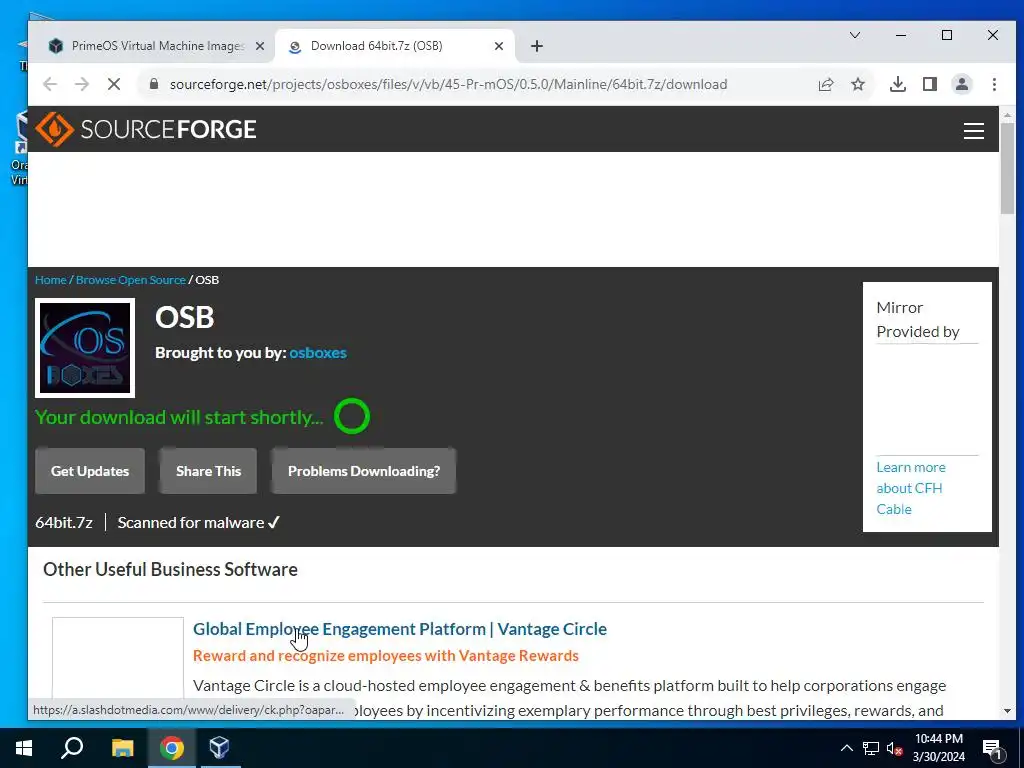Visit the osboxes author link
The image size is (1024, 768).
pyautogui.click(x=318, y=353)
